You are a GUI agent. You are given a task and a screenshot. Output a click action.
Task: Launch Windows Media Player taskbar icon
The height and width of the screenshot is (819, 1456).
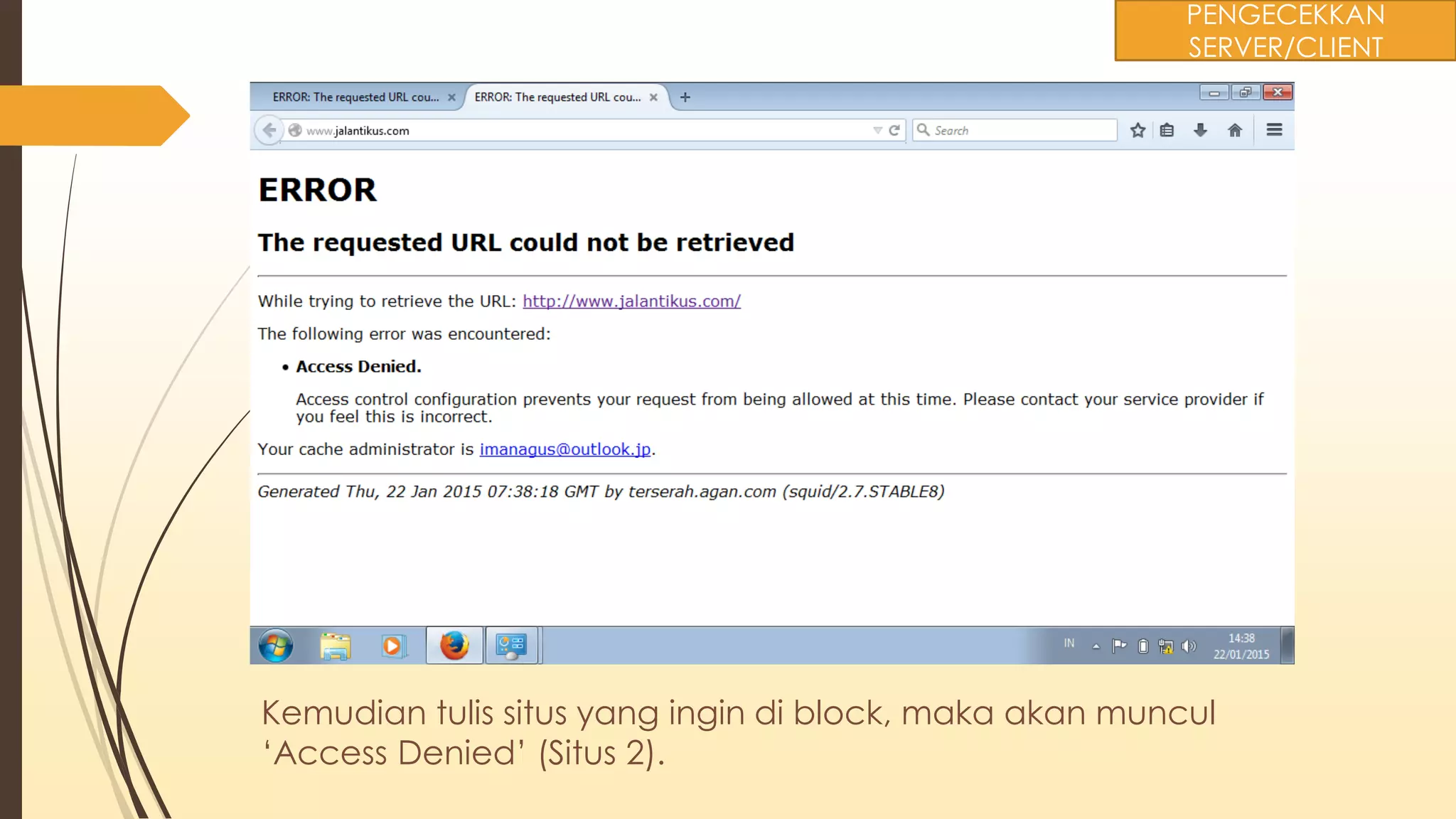(393, 646)
